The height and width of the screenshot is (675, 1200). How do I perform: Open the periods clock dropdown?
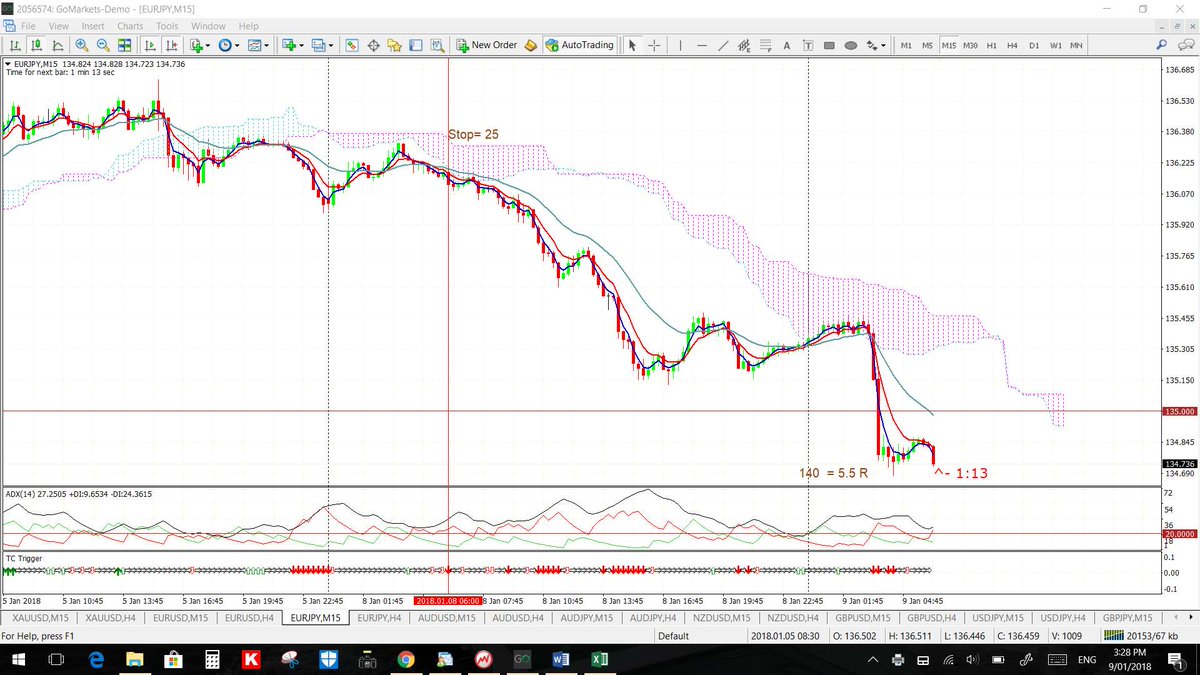point(228,45)
